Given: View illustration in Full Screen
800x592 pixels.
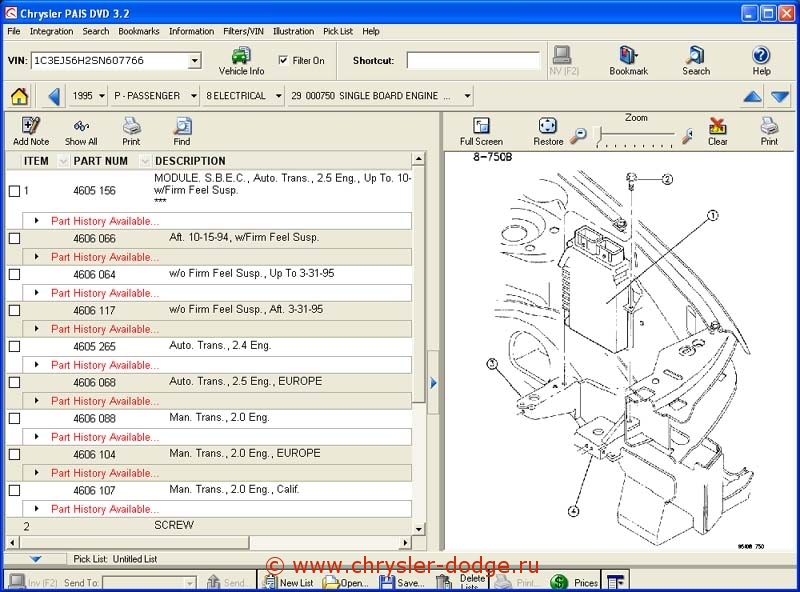Looking at the screenshot, I should pos(481,132).
